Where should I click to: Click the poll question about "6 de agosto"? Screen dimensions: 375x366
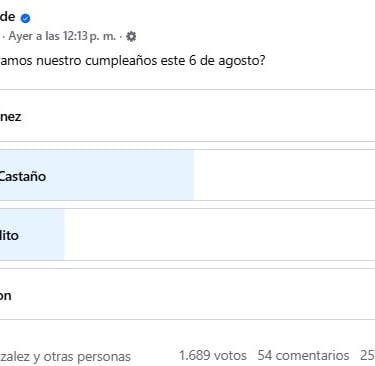tap(133, 61)
